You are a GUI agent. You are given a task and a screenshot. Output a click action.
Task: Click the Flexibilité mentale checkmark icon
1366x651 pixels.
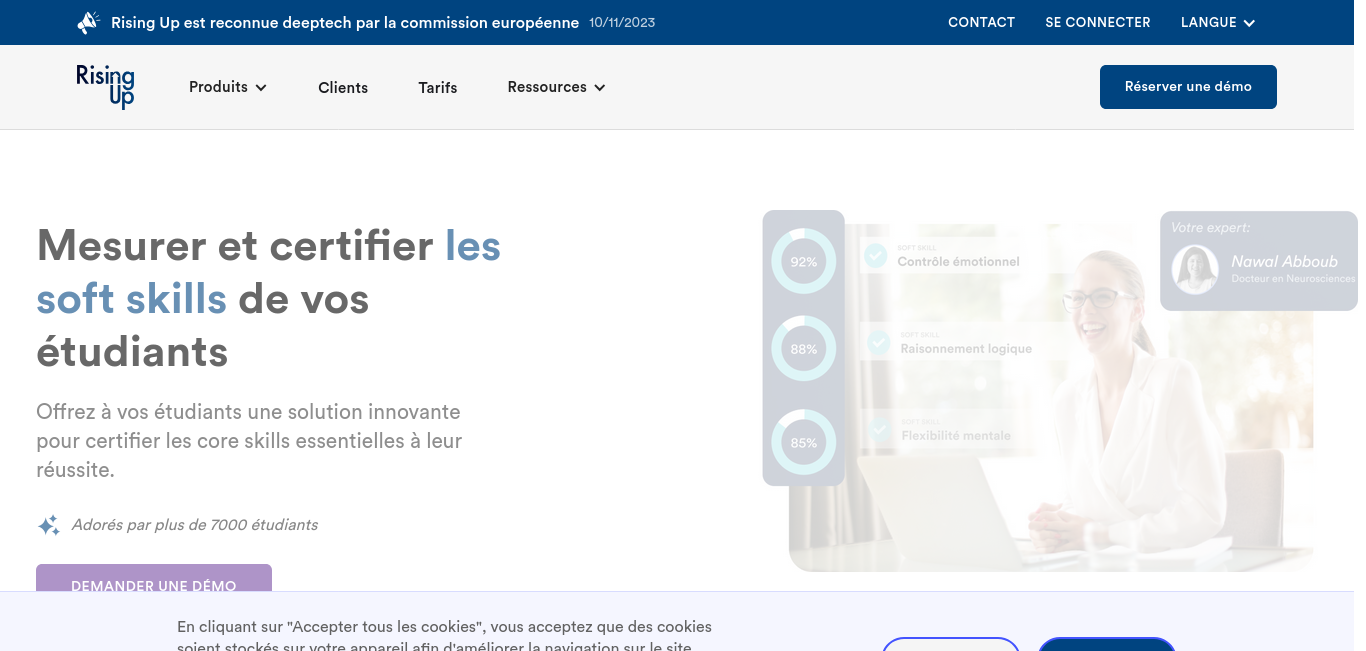[x=880, y=430]
